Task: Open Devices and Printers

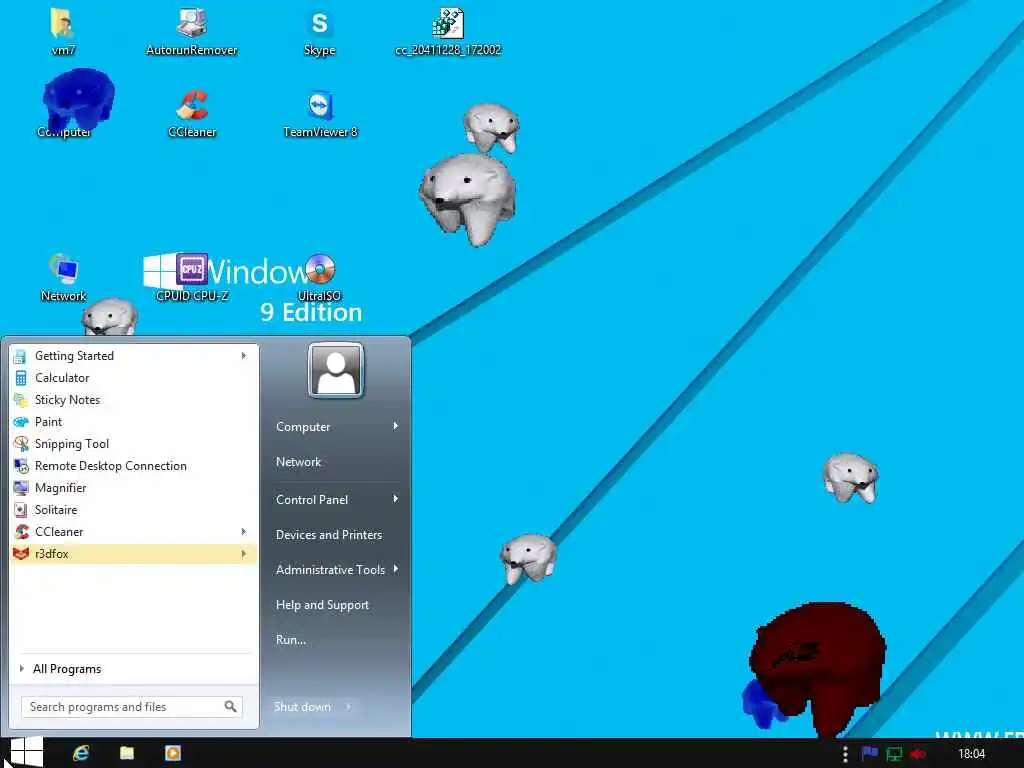Action: (x=328, y=535)
